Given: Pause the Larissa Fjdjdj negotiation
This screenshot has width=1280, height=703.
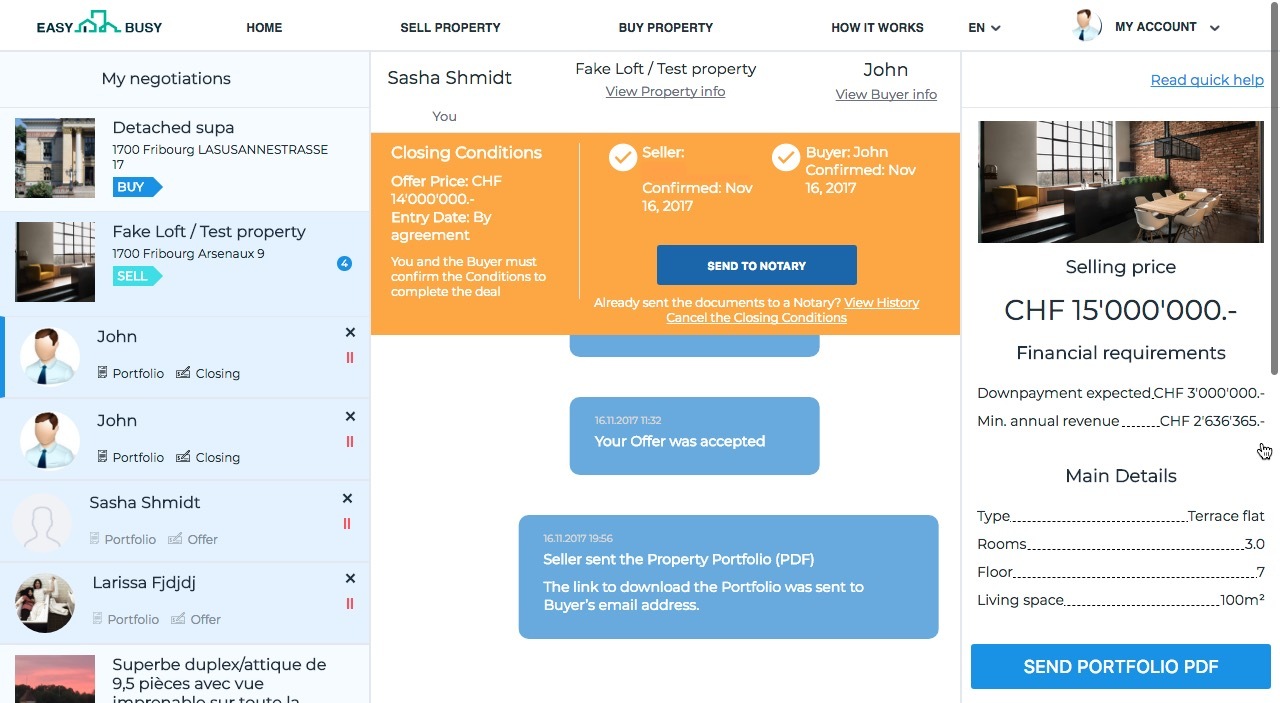Looking at the screenshot, I should (349, 604).
